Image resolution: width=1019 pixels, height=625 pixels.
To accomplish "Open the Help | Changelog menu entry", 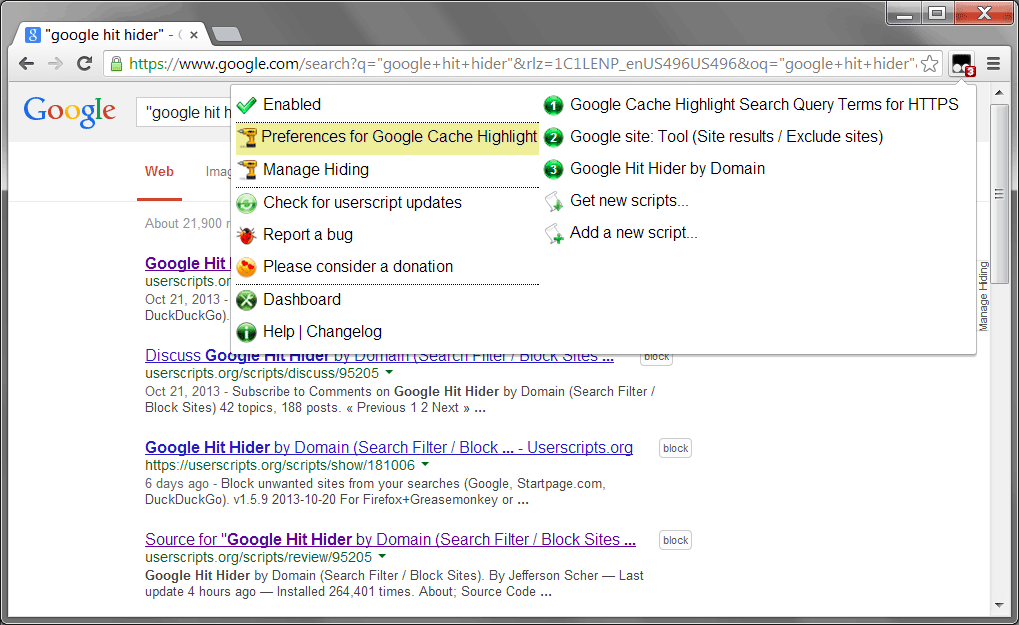I will point(320,331).
